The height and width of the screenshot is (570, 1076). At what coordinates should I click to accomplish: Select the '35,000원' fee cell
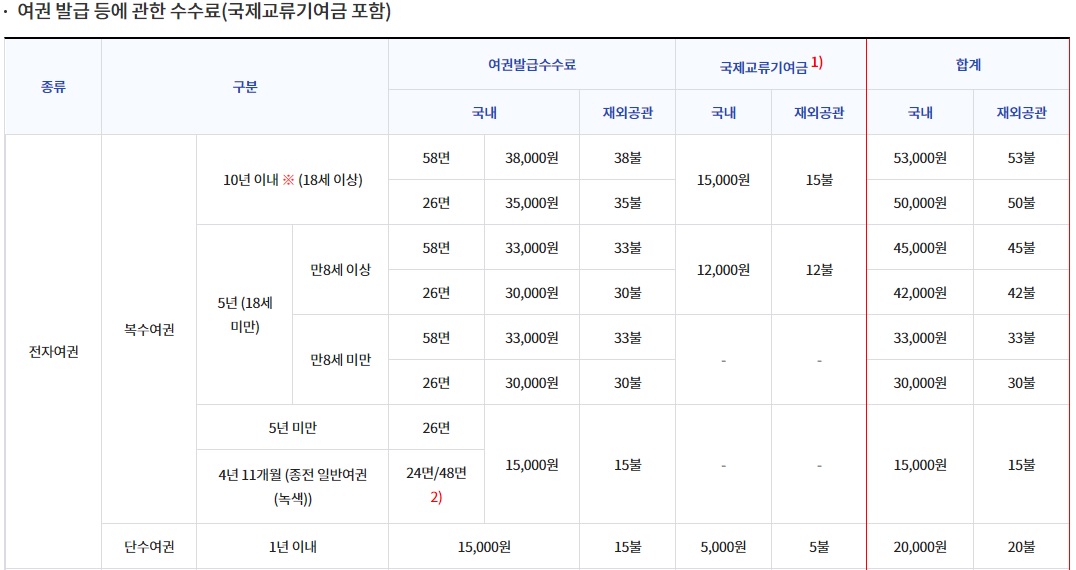coord(532,202)
